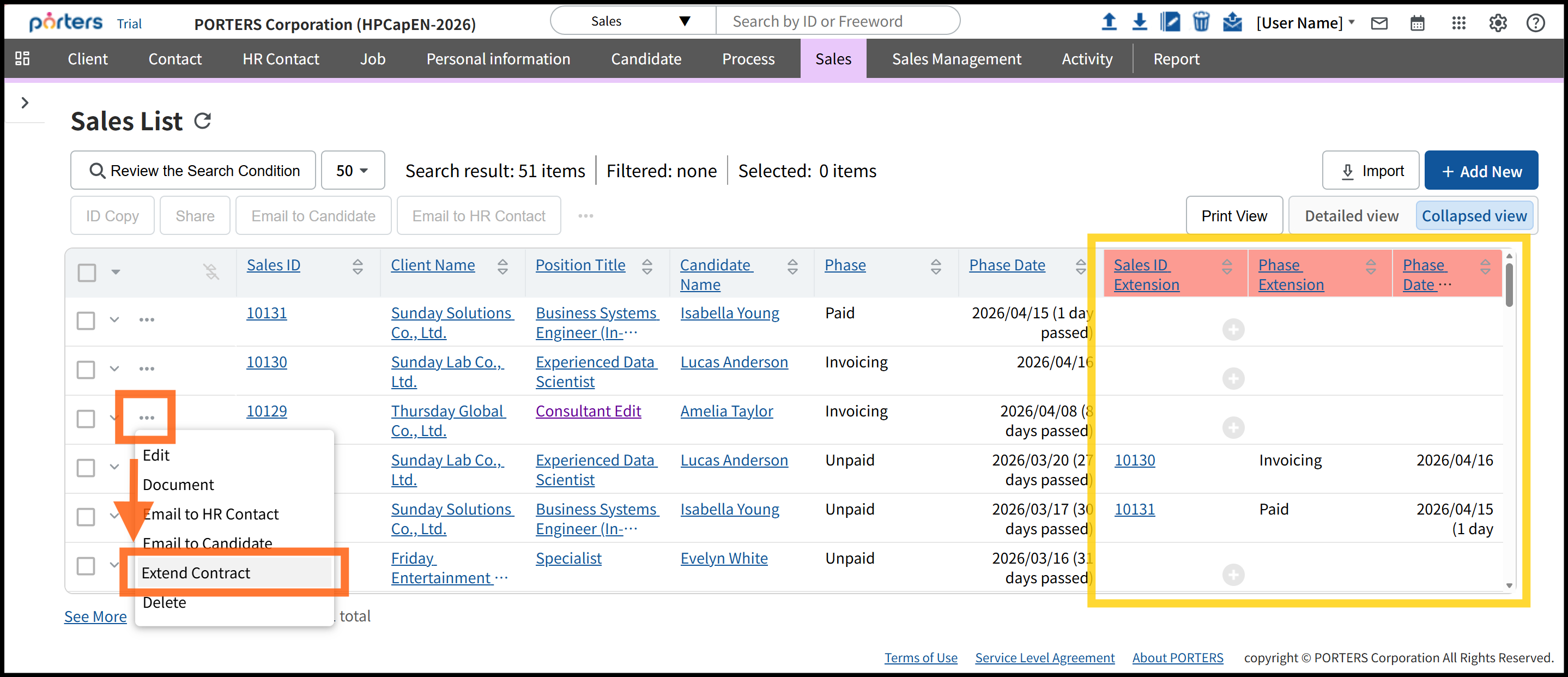Check the select-all header checkbox
This screenshot has height=677, width=1568.
(x=87, y=272)
